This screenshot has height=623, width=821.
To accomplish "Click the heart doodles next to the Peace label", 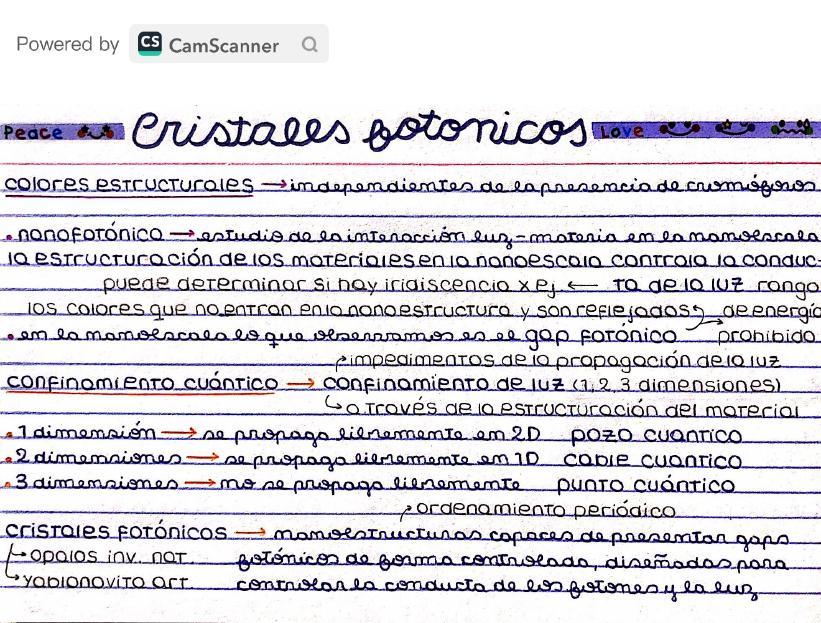I will tap(95, 131).
